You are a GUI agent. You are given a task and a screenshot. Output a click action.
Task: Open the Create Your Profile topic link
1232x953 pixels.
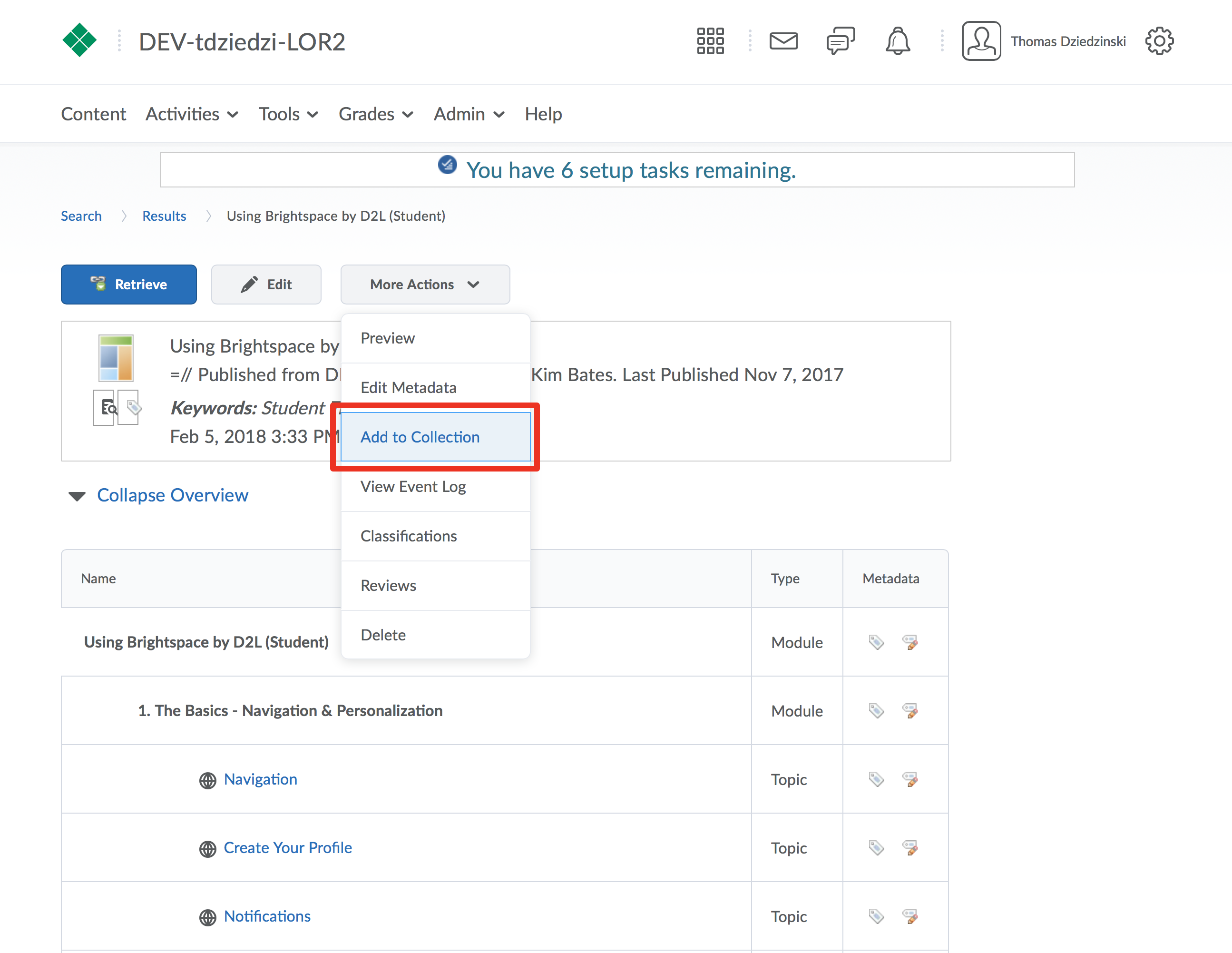coord(288,847)
